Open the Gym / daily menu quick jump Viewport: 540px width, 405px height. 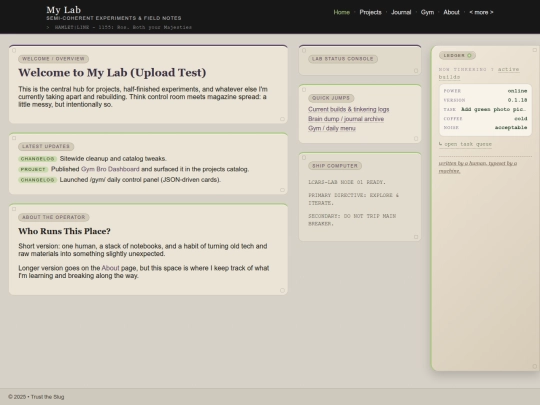click(332, 128)
